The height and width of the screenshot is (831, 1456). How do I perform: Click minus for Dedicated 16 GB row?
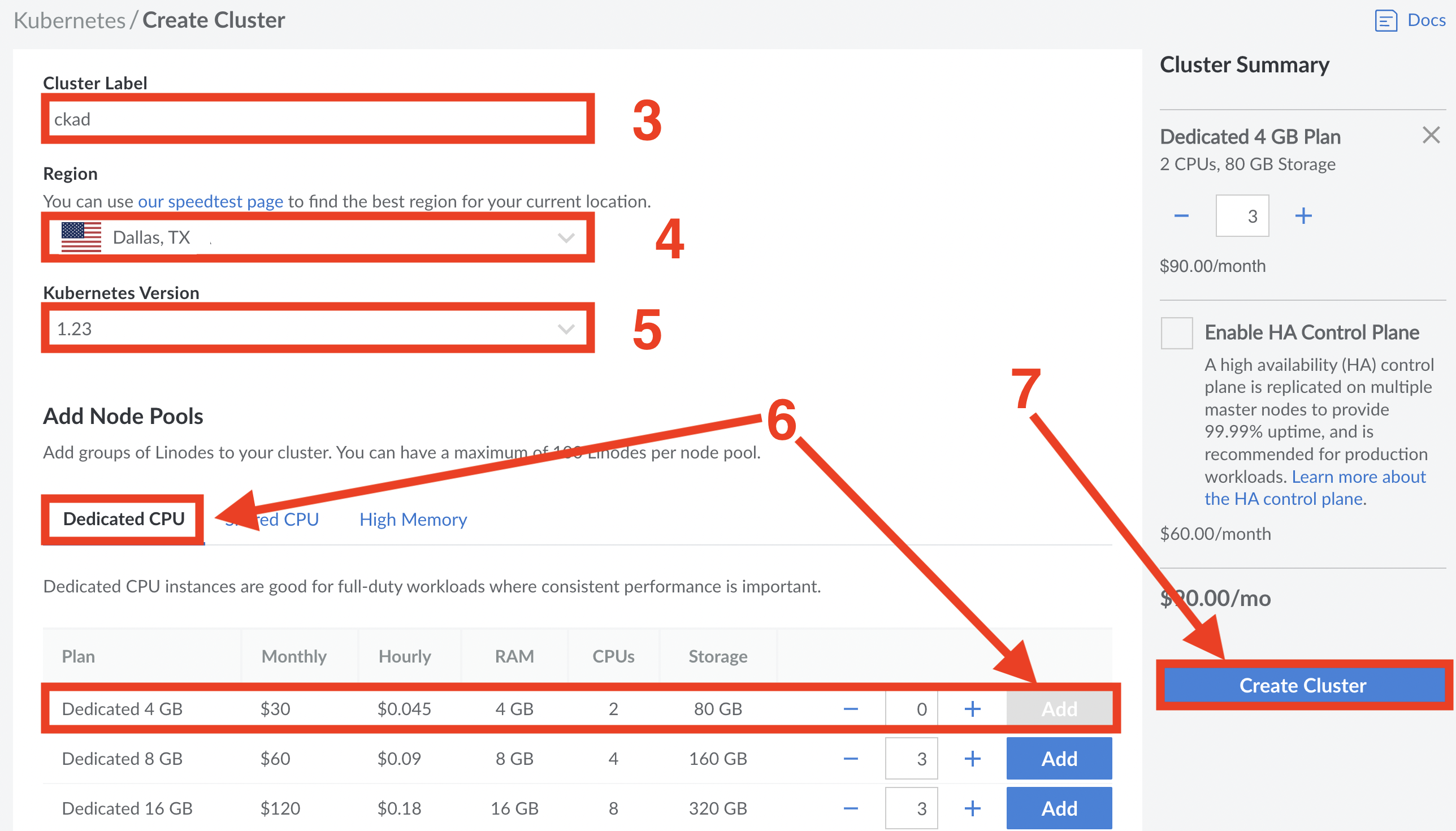(x=851, y=808)
